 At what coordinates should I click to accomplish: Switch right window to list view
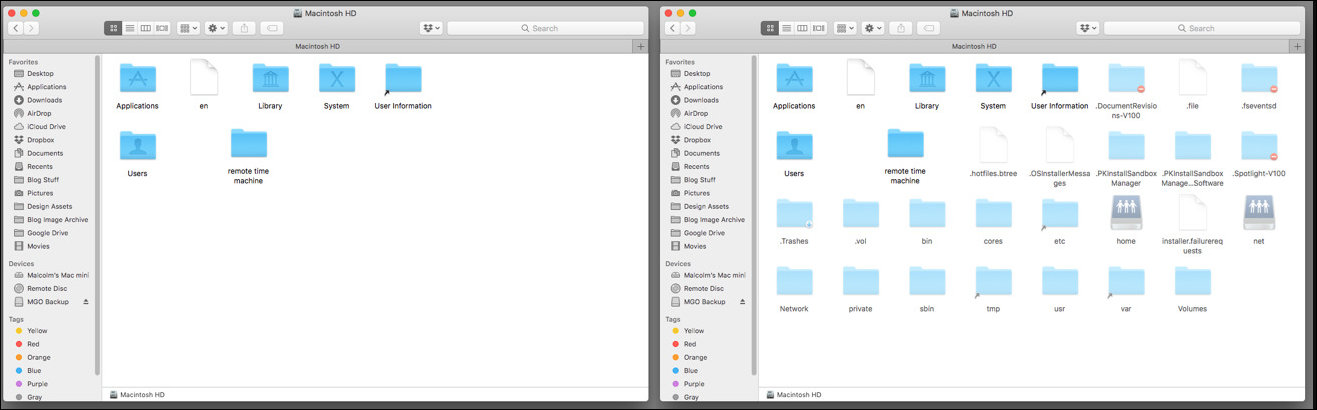(786, 28)
